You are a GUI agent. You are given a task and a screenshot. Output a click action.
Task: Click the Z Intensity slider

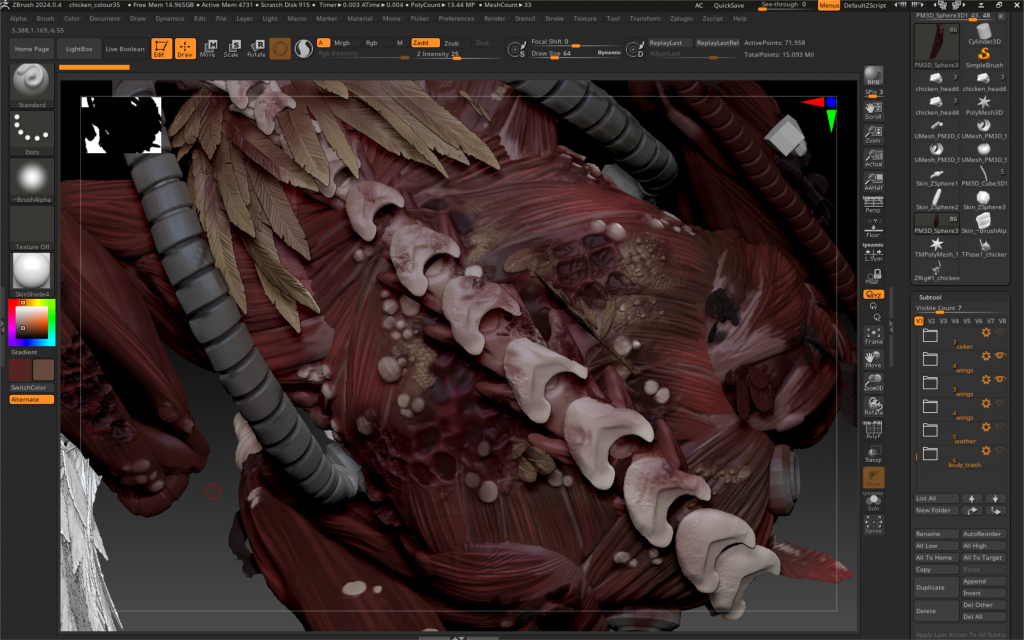coord(455,54)
